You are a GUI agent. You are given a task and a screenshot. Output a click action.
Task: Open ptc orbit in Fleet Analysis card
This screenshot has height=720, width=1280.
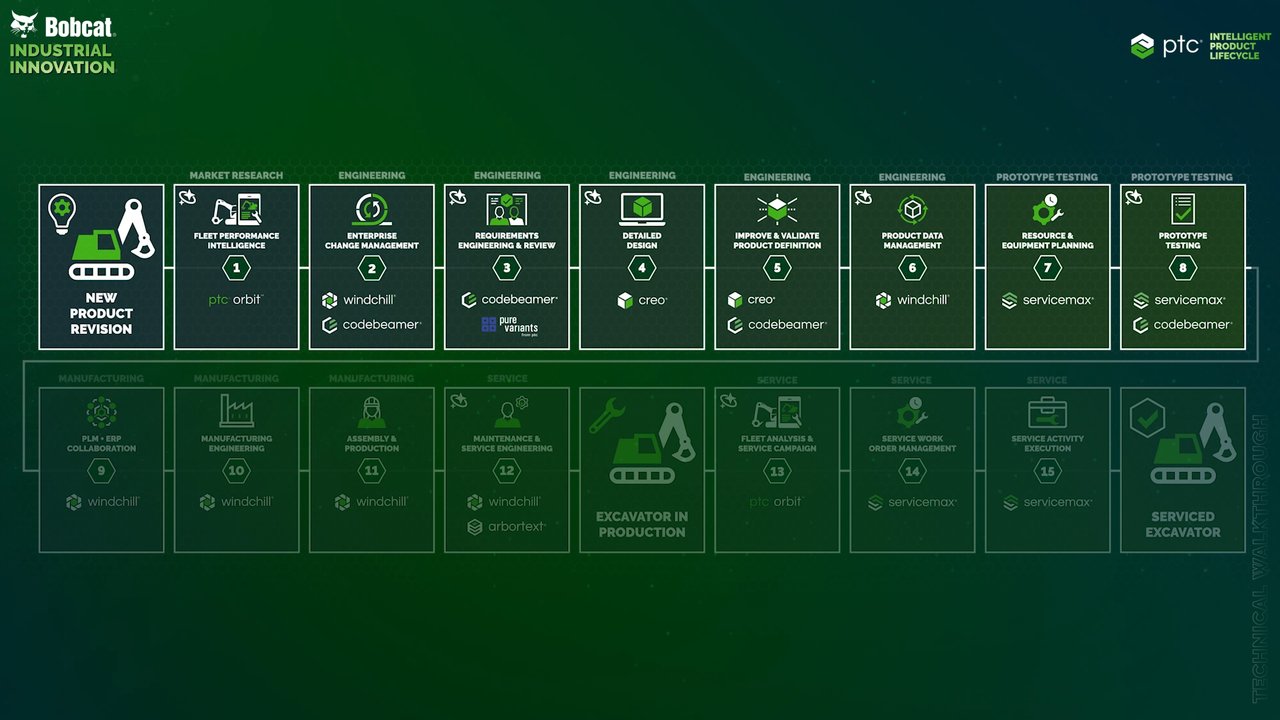[776, 502]
